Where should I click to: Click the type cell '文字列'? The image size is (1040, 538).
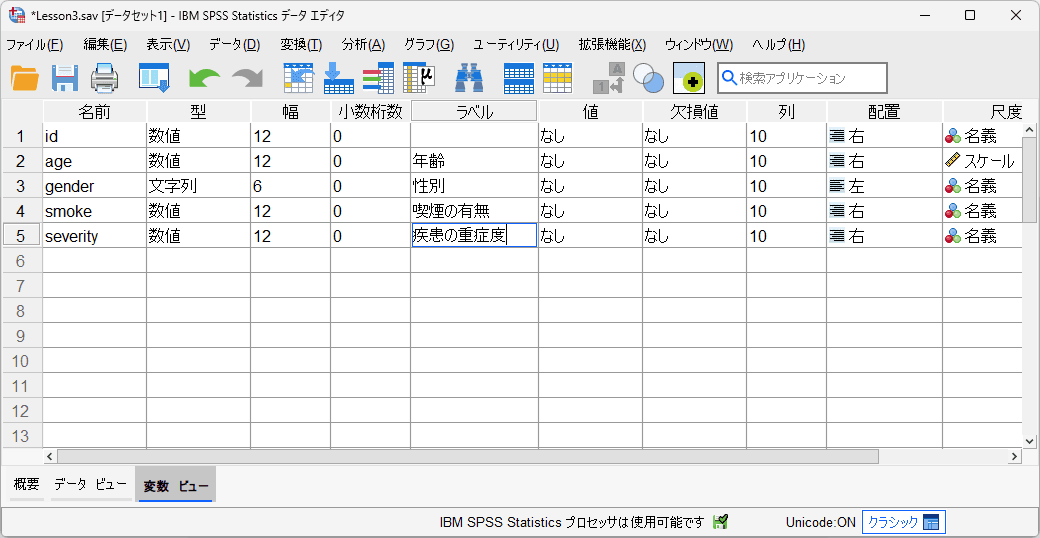(198, 186)
